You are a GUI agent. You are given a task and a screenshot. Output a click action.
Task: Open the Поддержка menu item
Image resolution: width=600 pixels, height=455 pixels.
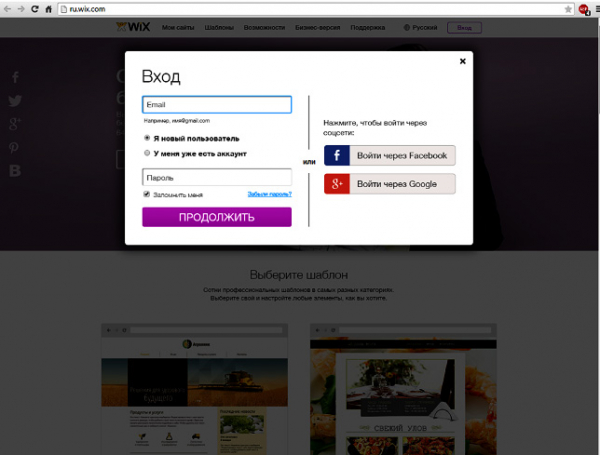(x=368, y=28)
